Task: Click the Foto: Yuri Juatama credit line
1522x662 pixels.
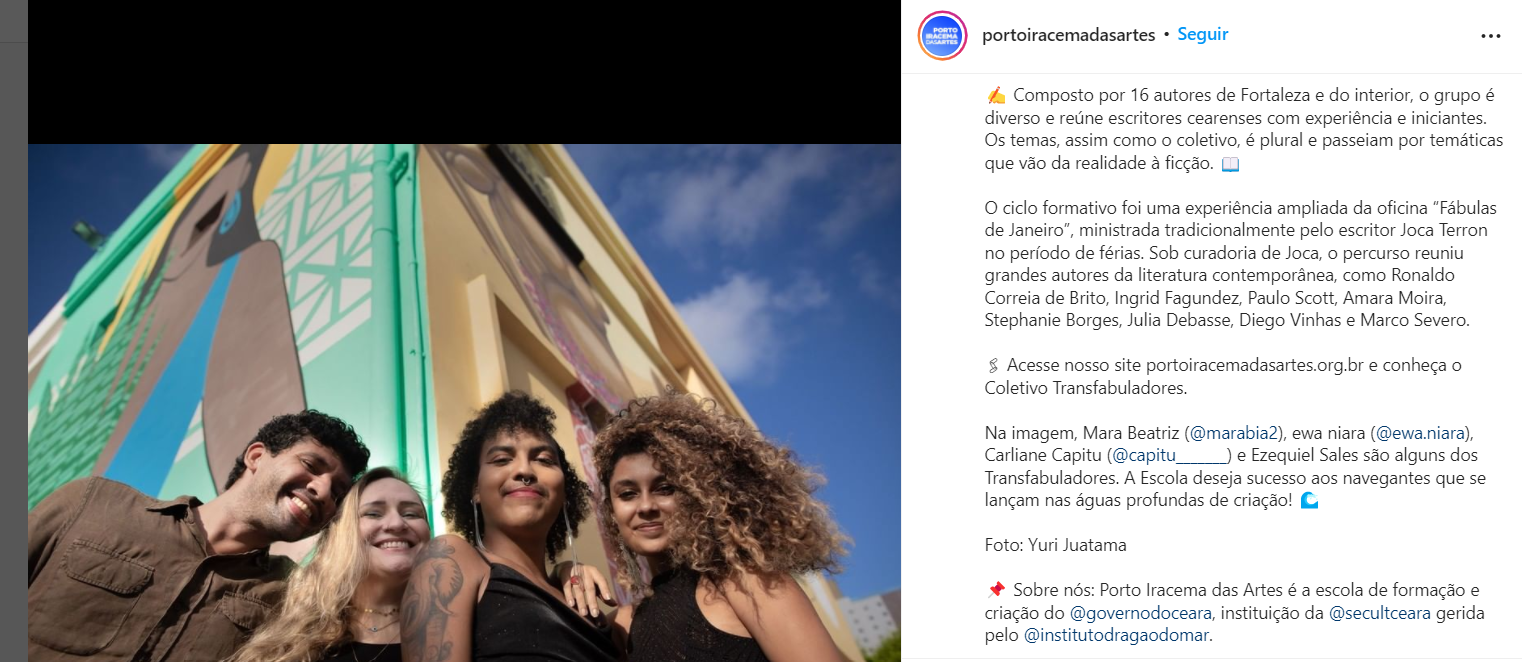Action: (1042, 545)
